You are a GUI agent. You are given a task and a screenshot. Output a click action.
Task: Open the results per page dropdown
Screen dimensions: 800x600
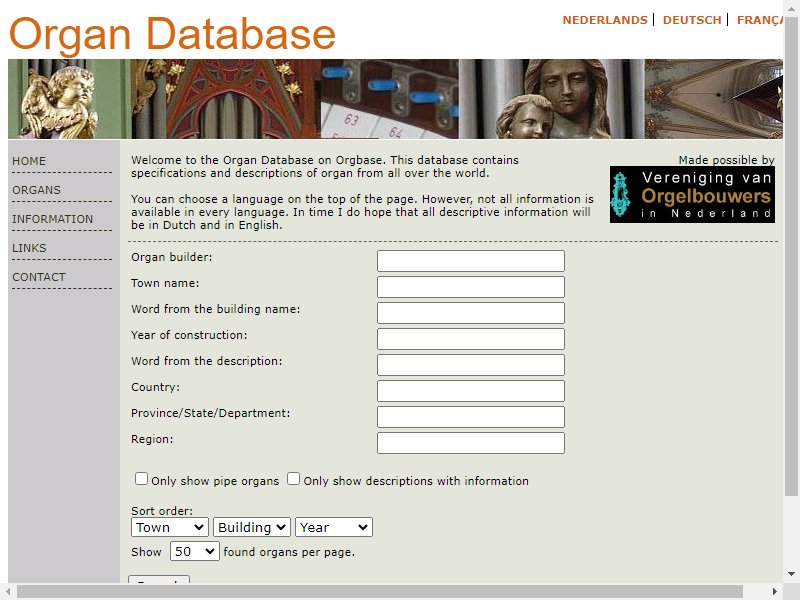coord(194,552)
